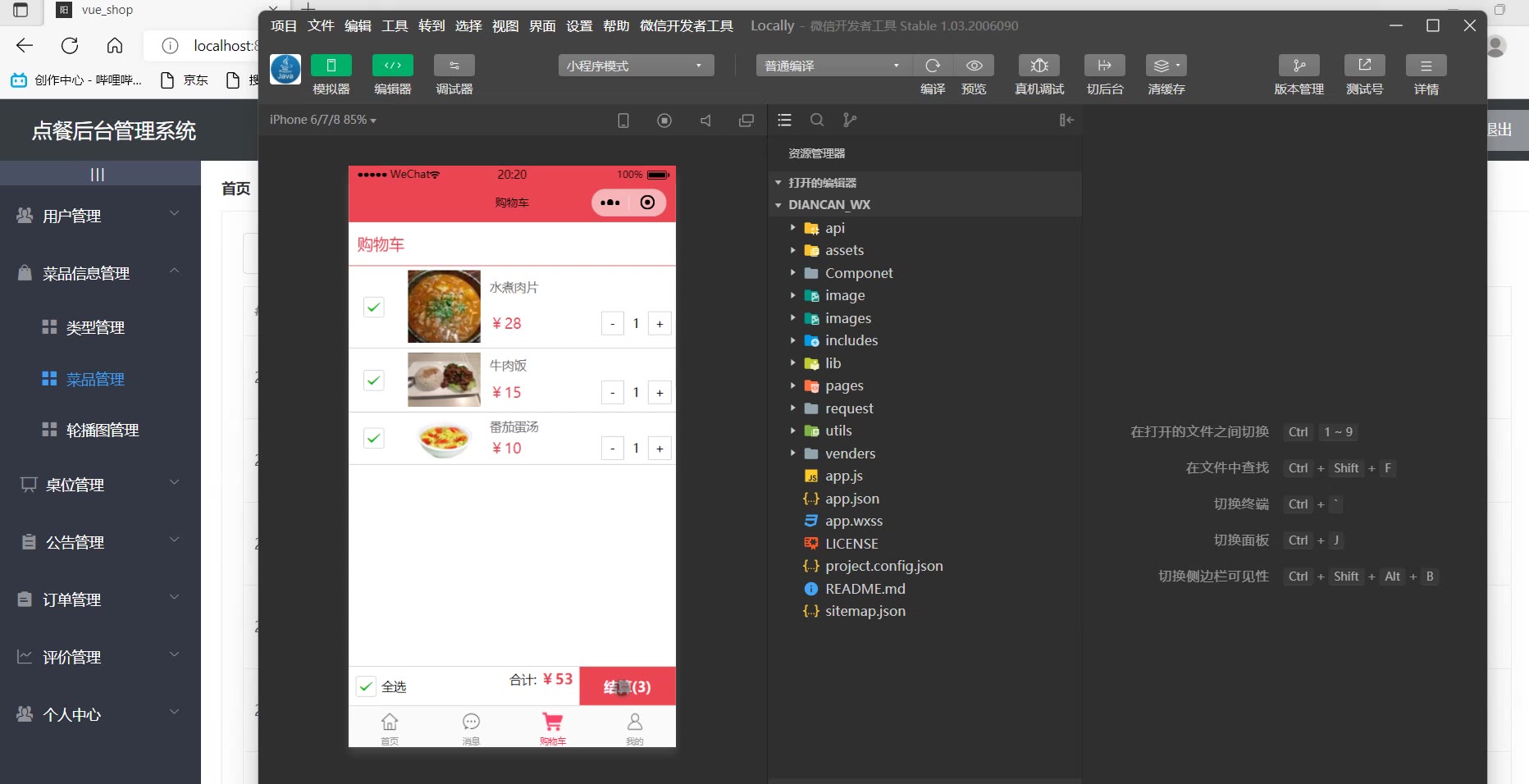Open the 设置 menu

(579, 25)
